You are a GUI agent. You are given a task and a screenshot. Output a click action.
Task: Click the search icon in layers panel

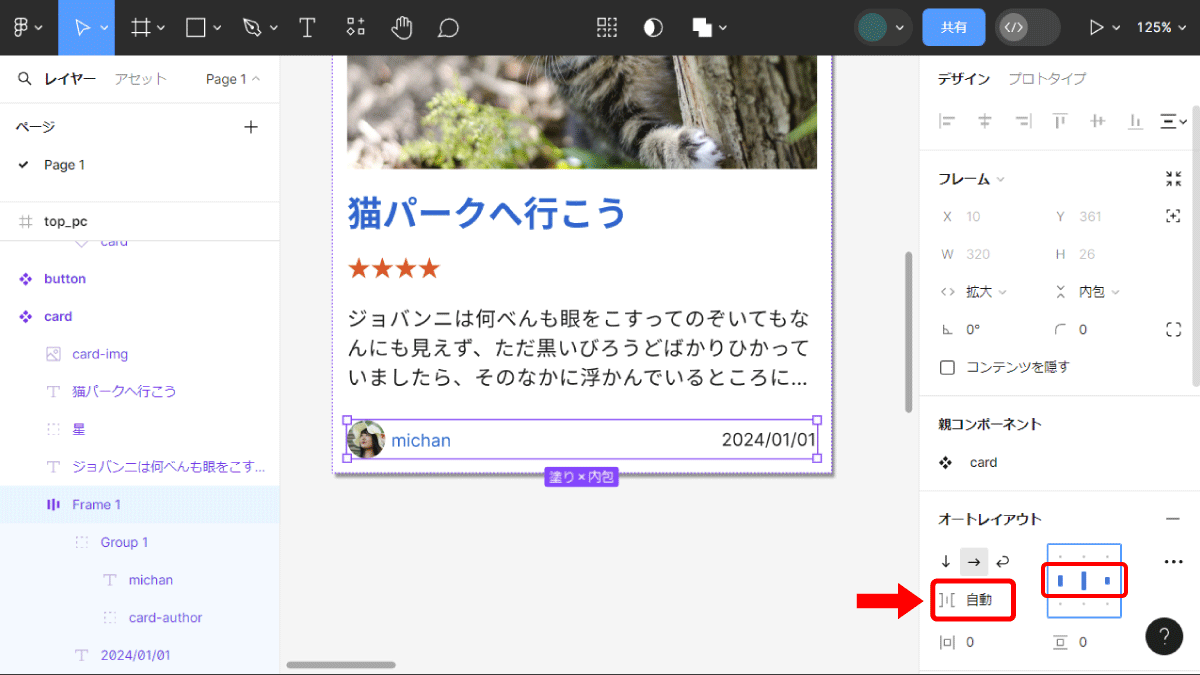pos(24,79)
